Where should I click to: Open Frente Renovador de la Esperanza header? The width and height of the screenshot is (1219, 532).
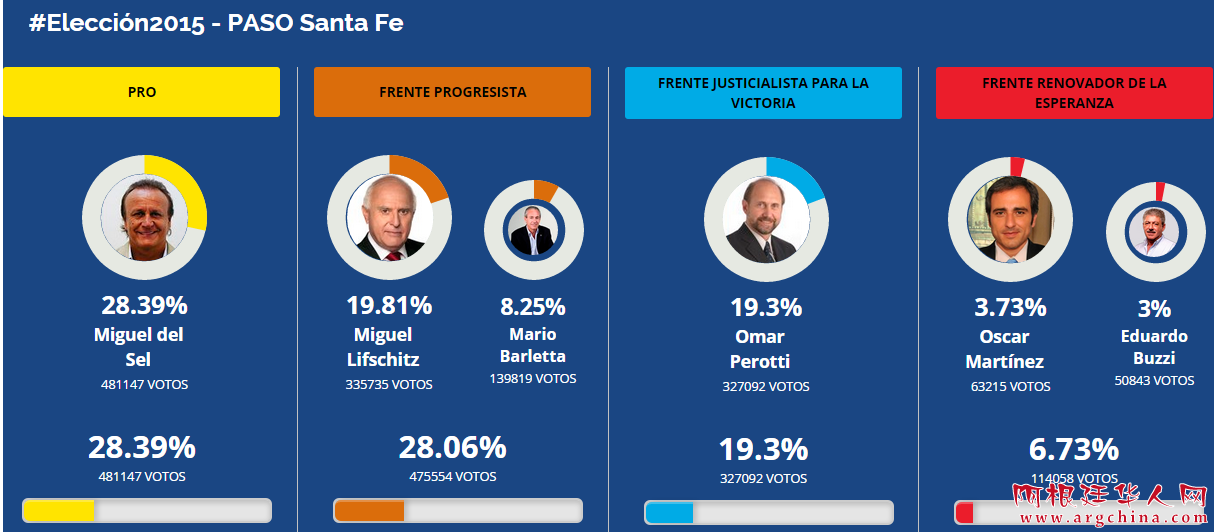pyautogui.click(x=1074, y=92)
